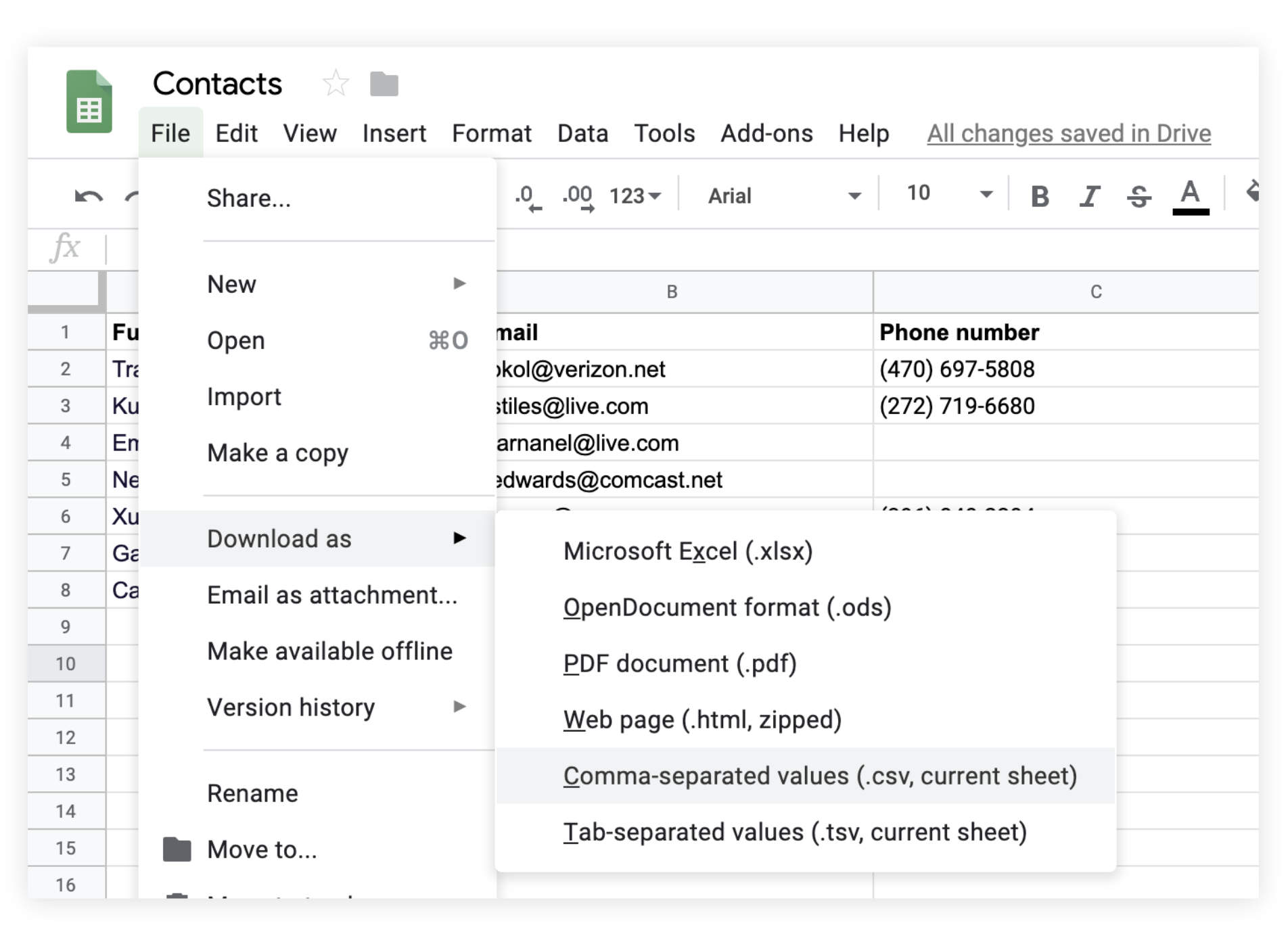Toggle strikethrough formatting
Screen dimensions: 1288x936
[x=1139, y=197]
